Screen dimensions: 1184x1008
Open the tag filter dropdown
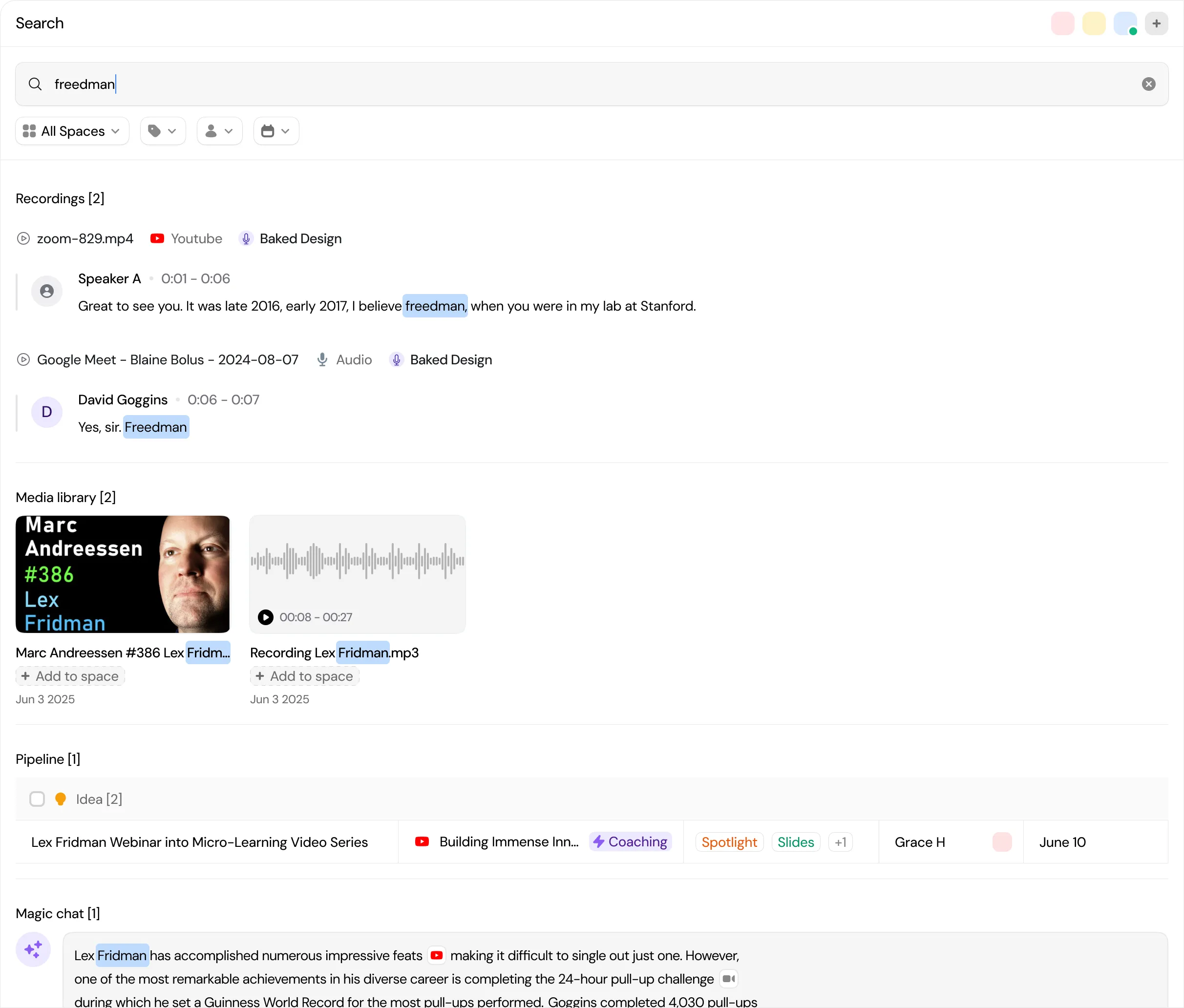(163, 131)
